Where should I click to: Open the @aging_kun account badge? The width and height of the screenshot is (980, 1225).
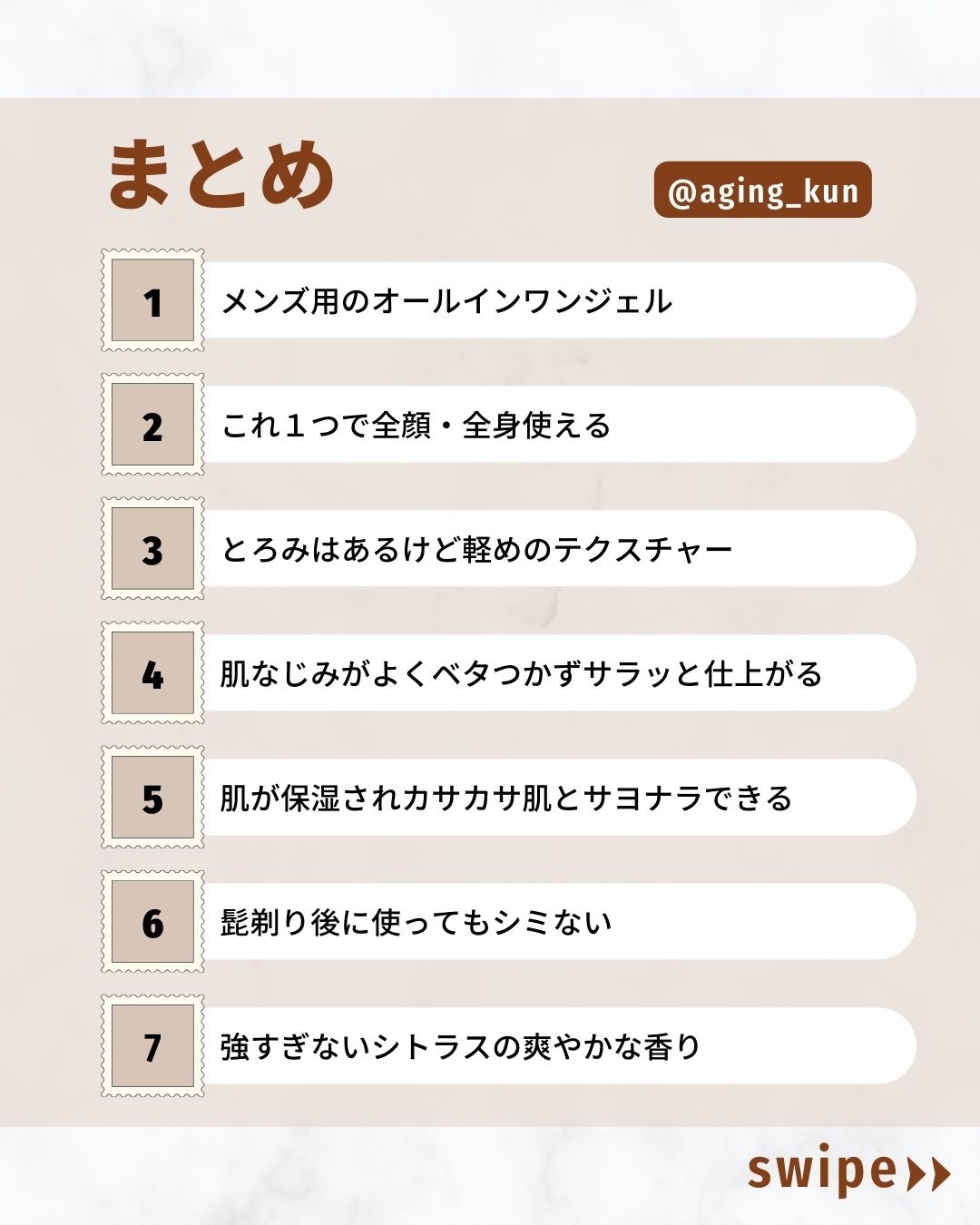pyautogui.click(x=762, y=190)
